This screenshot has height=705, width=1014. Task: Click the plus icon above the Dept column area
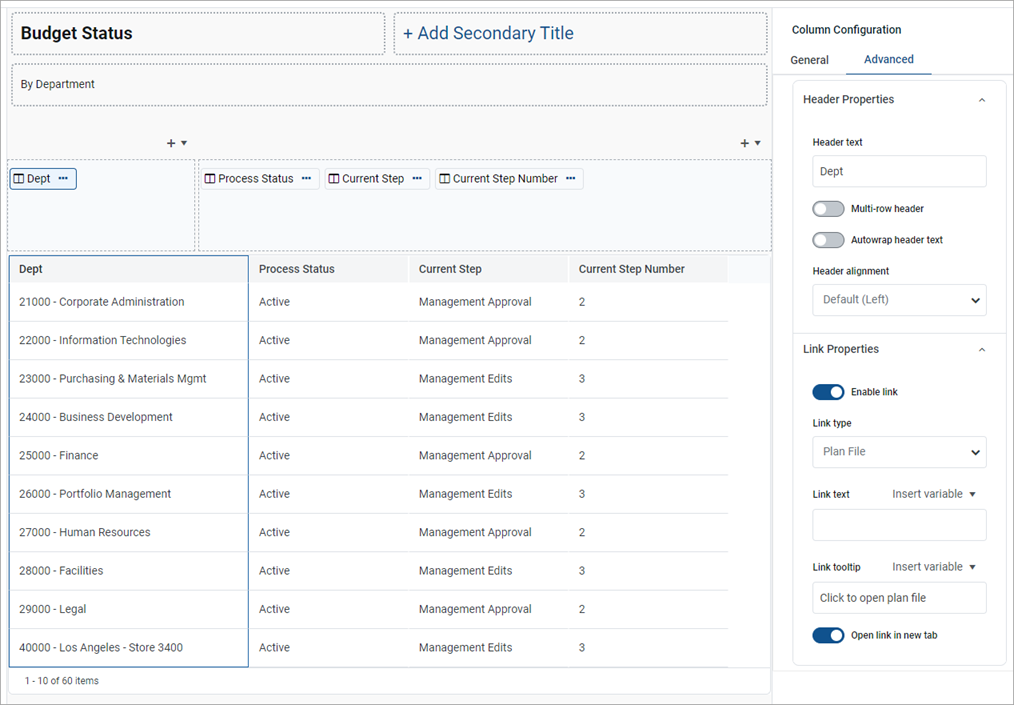click(171, 143)
